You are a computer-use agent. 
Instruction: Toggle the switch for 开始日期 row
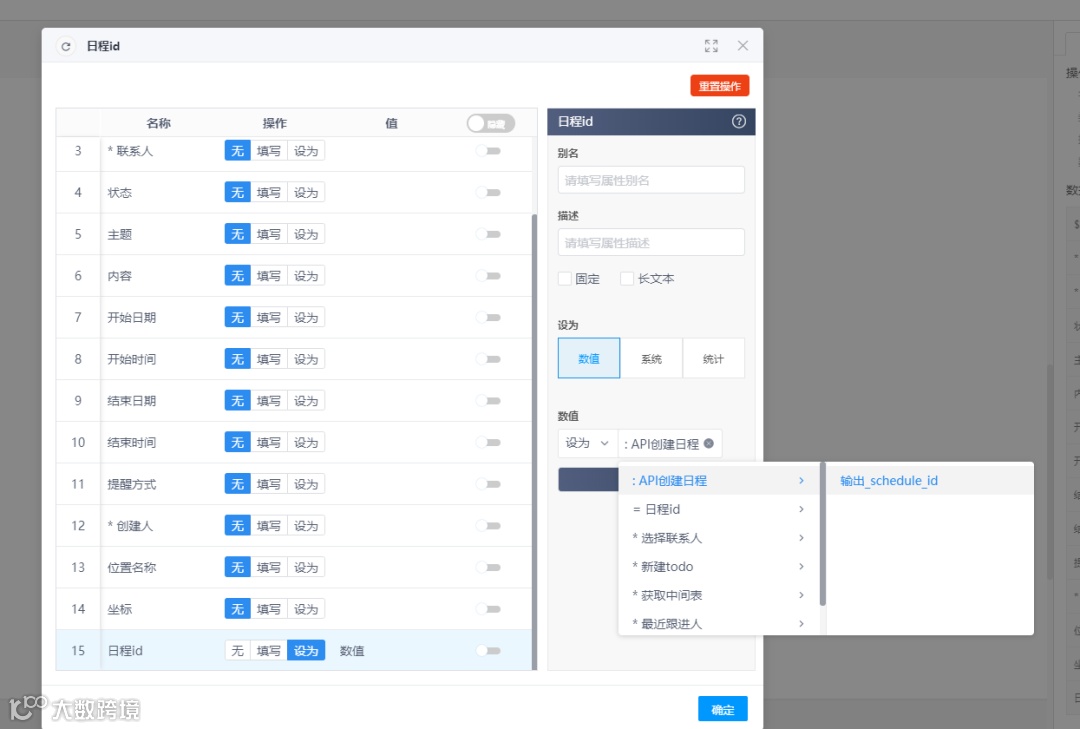point(488,318)
